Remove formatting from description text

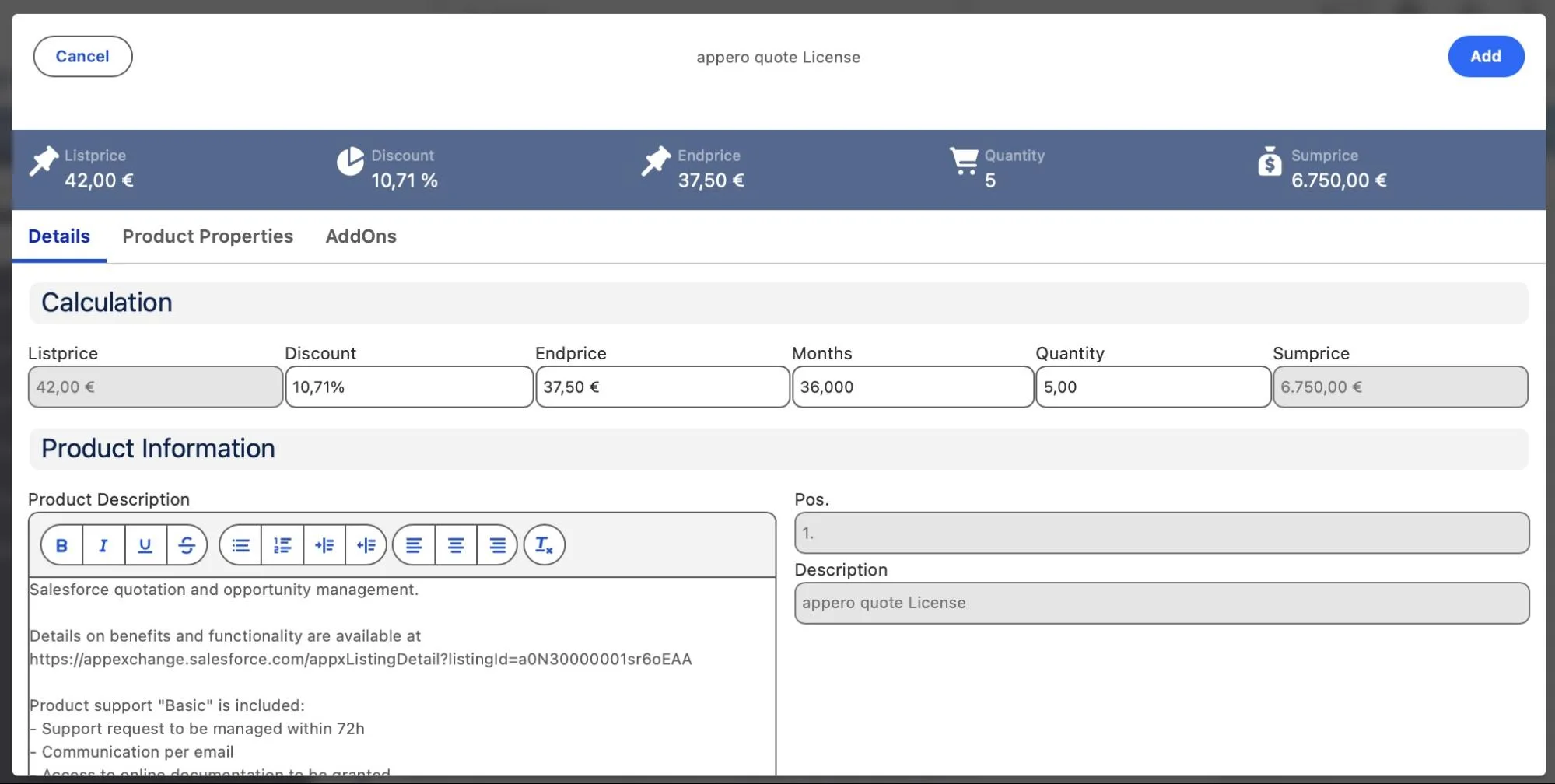tap(545, 545)
